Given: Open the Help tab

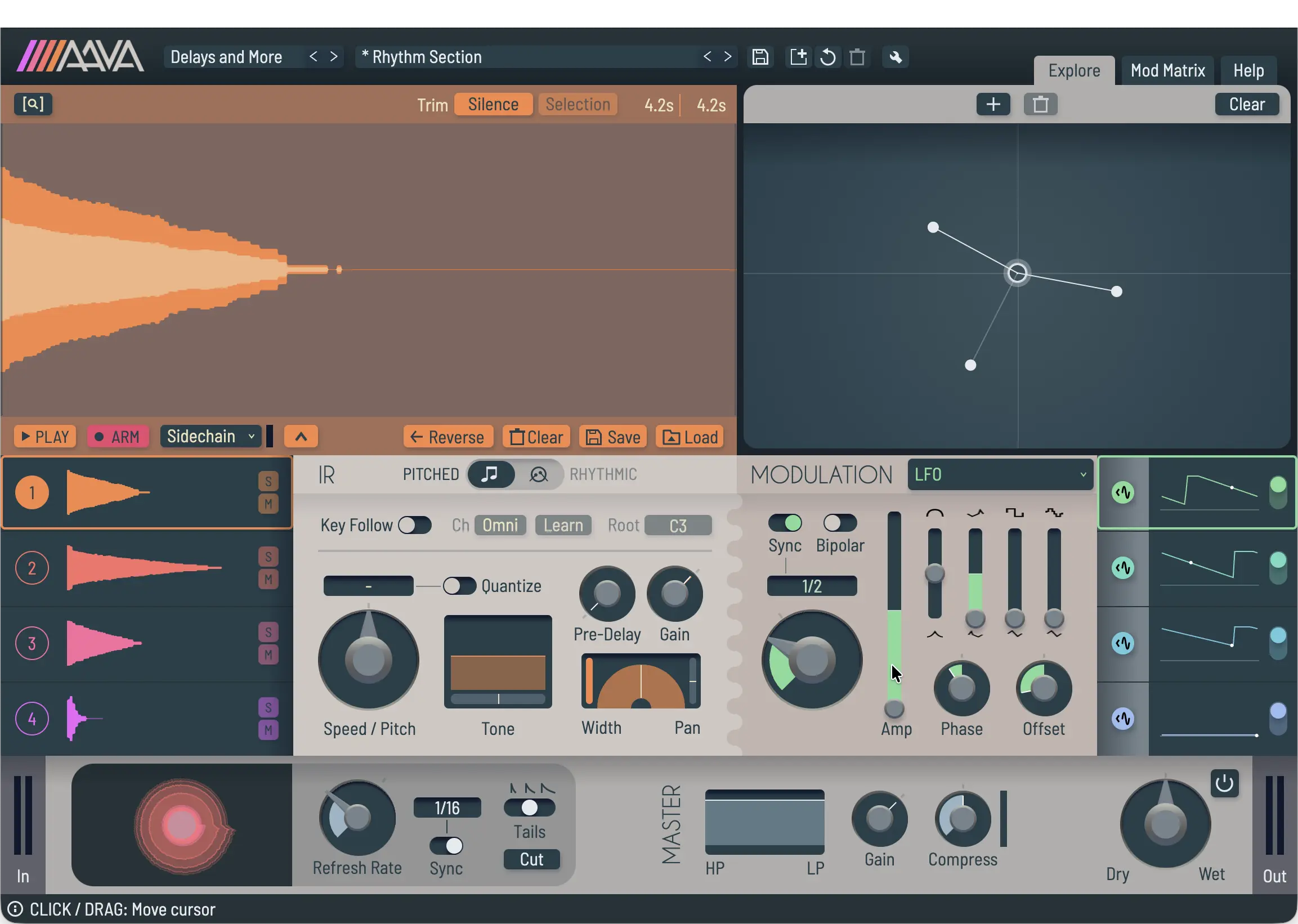Looking at the screenshot, I should [1248, 70].
